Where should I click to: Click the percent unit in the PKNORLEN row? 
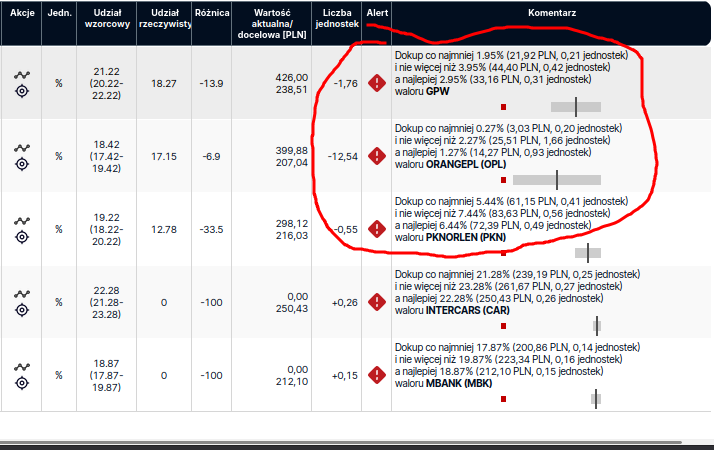click(x=59, y=229)
